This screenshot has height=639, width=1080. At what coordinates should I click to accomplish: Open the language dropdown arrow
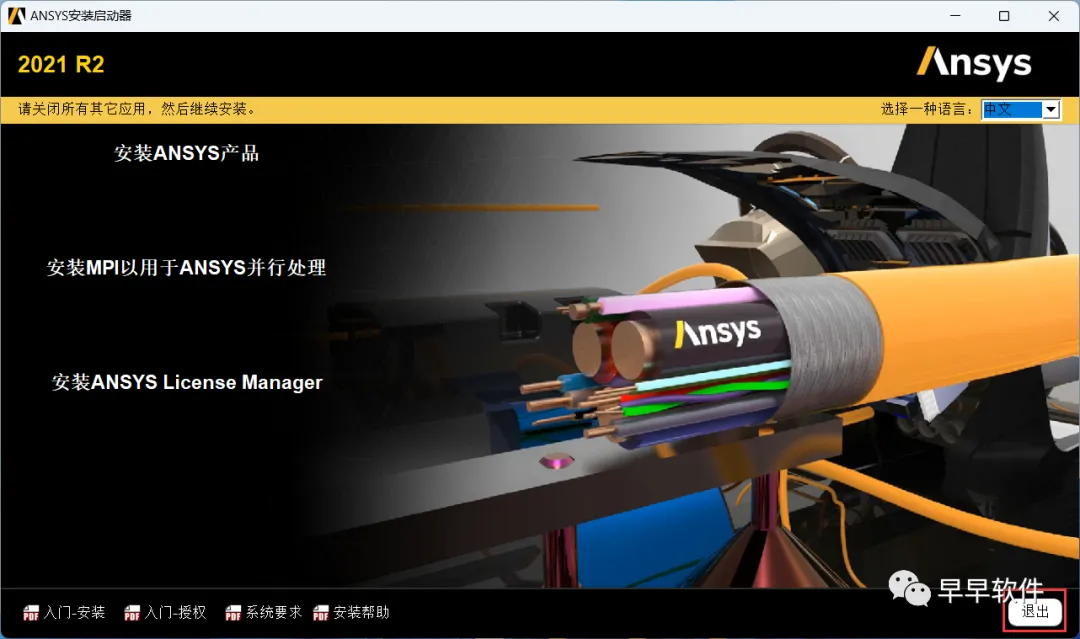tap(1050, 109)
